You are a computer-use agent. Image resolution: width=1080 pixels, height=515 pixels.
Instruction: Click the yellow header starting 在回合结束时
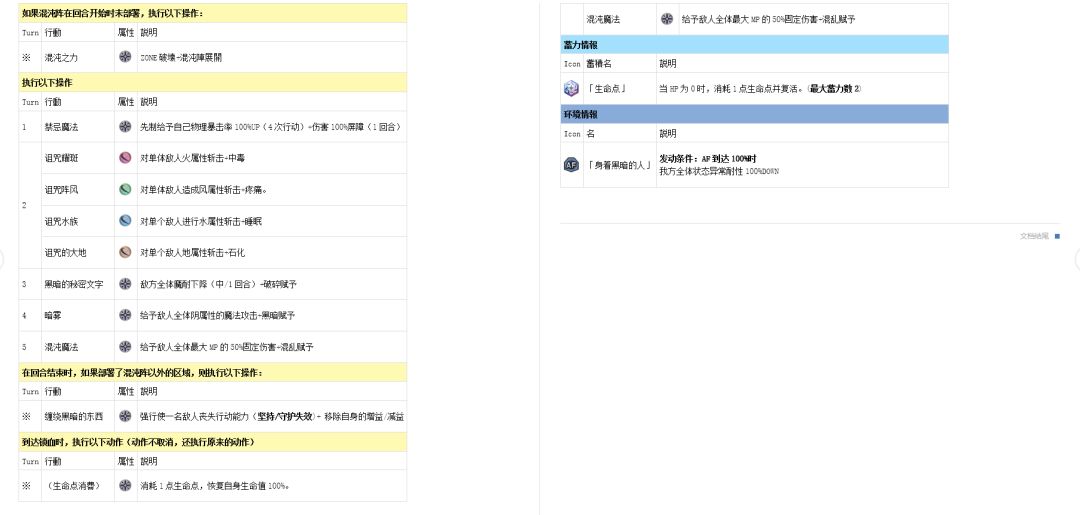212,372
